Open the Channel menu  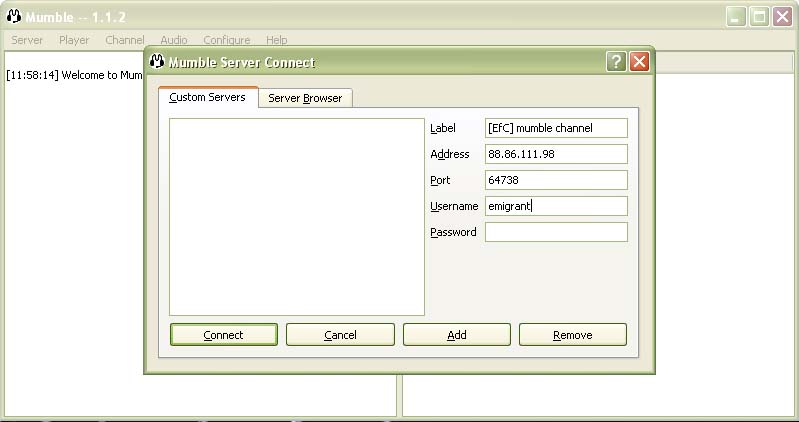tap(125, 40)
